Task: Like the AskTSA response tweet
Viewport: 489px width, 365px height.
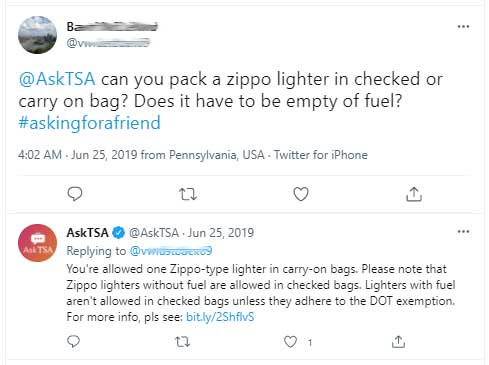Action: click(x=290, y=342)
